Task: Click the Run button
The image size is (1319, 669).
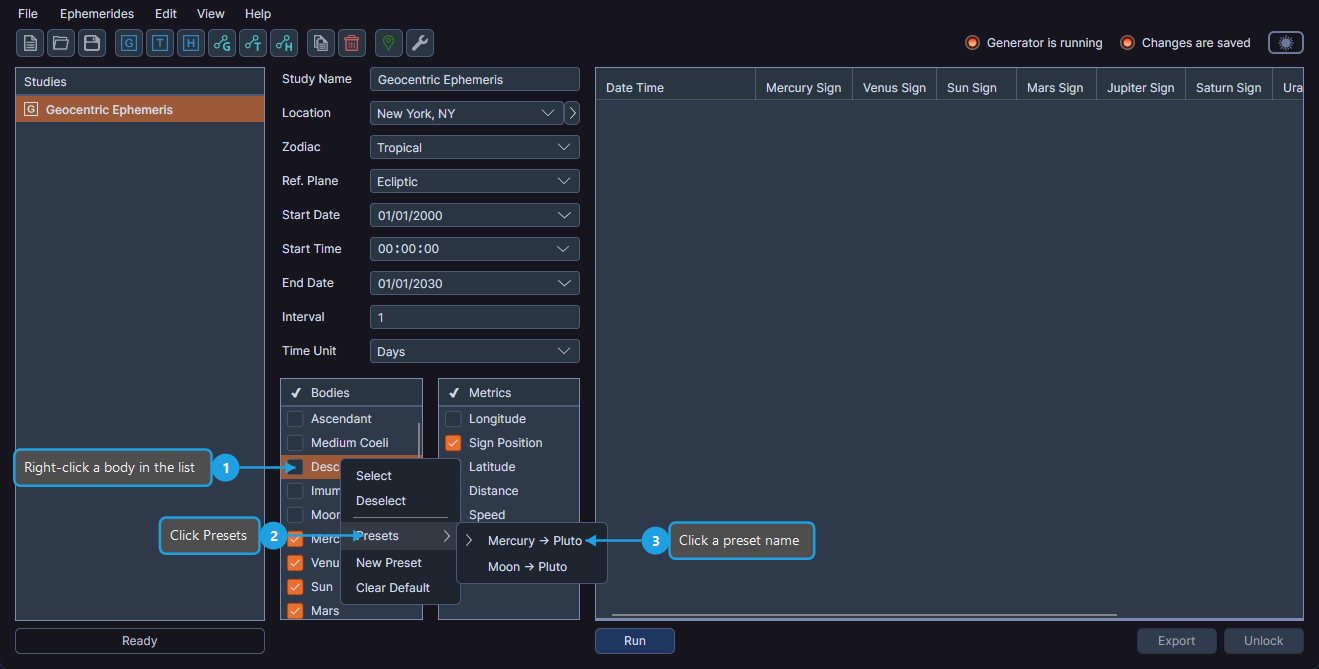Action: [634, 640]
